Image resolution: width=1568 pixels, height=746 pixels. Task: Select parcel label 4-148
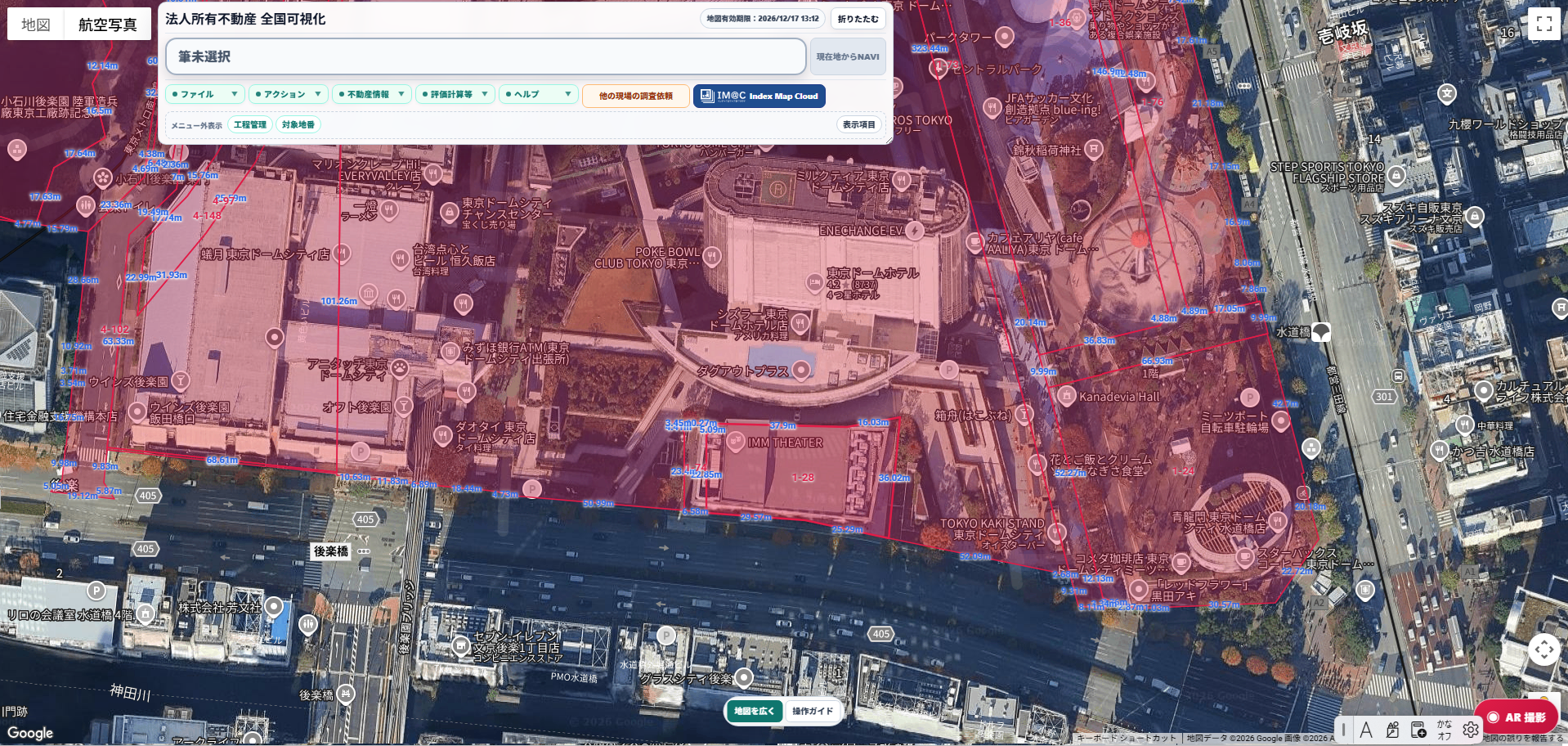207,216
